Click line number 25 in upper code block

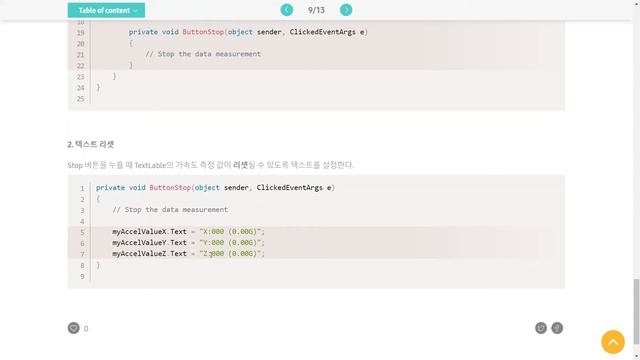[80, 99]
